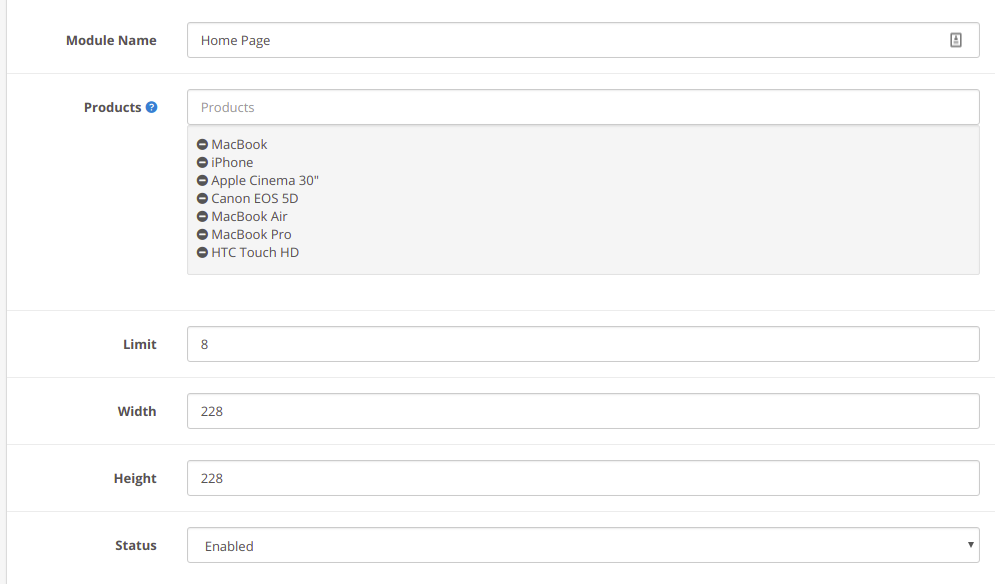This screenshot has height=584, width=995.
Task: Select the Status label text
Action: click(x=136, y=545)
